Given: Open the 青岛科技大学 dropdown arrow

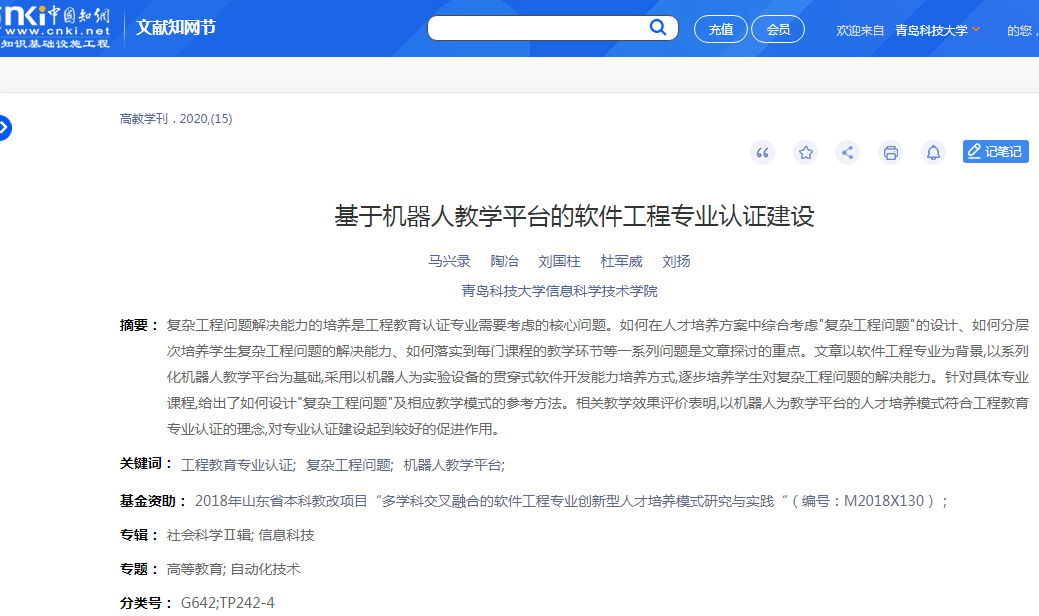Looking at the screenshot, I should pyautogui.click(x=976, y=30).
